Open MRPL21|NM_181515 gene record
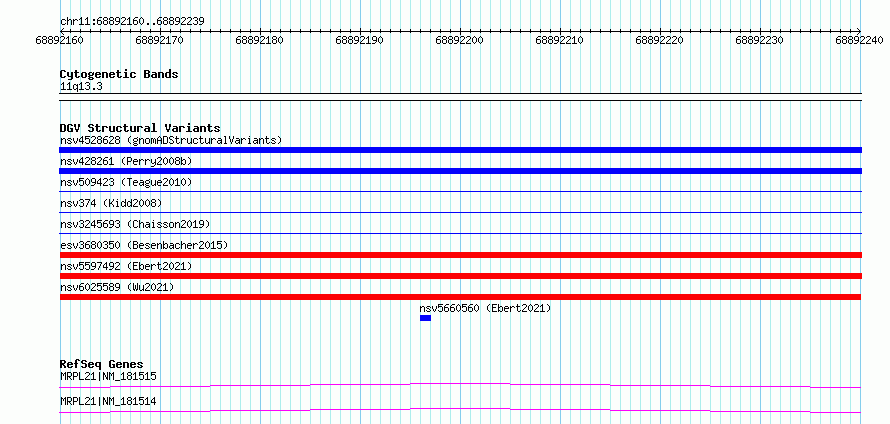The width and height of the screenshot is (890, 424). click(x=108, y=376)
